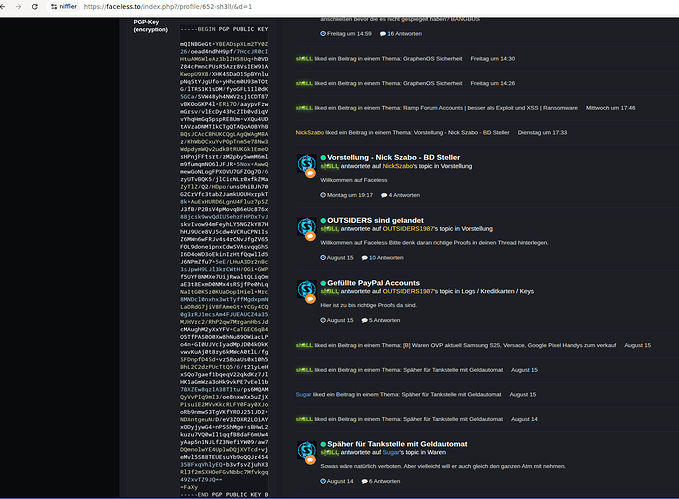Viewport: 679px width, 499px height.
Task: Click the Ramp Forum Accounts liked activity entry
Action: click(466, 108)
